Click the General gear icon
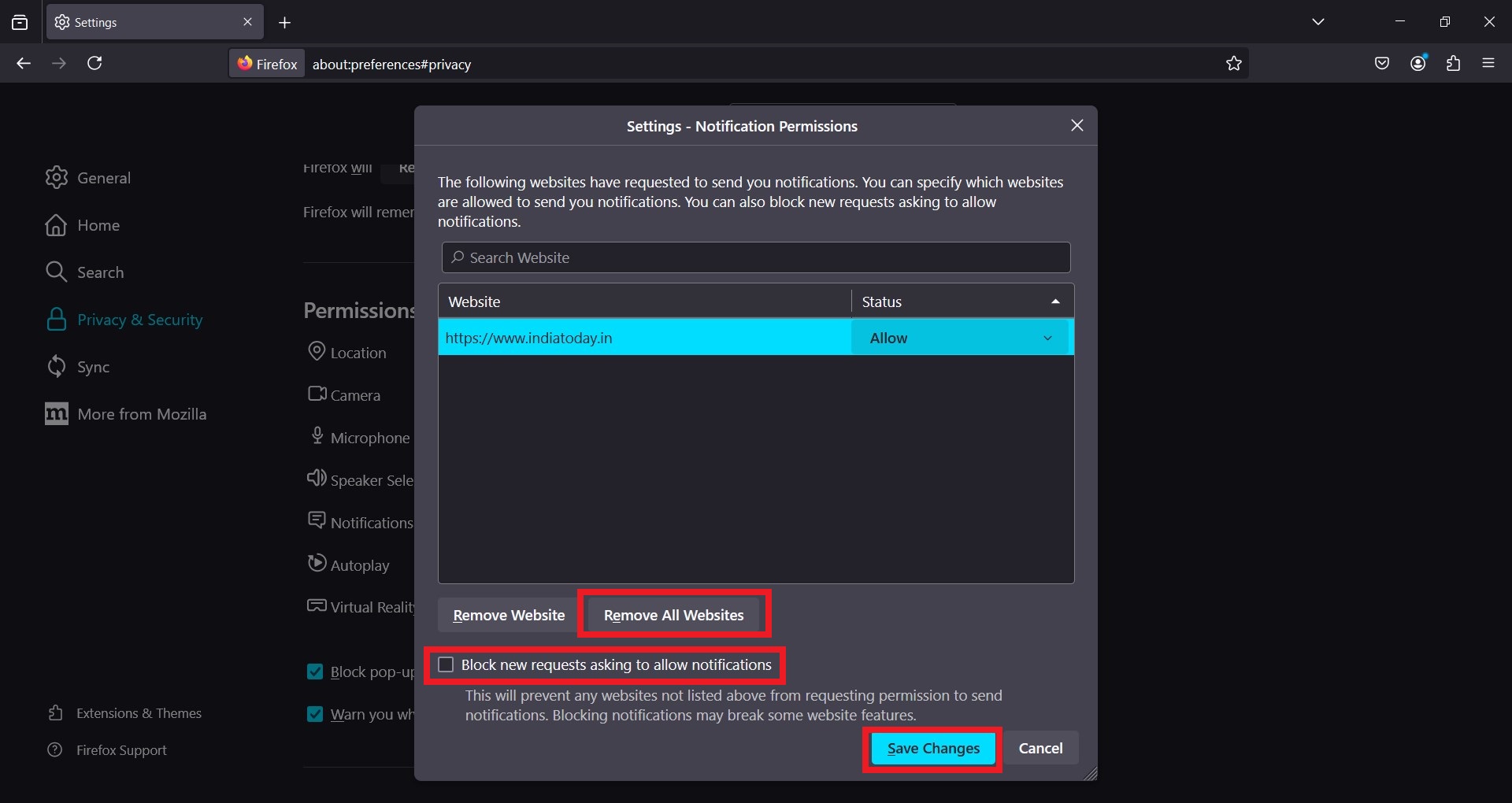The image size is (1512, 803). [x=56, y=177]
